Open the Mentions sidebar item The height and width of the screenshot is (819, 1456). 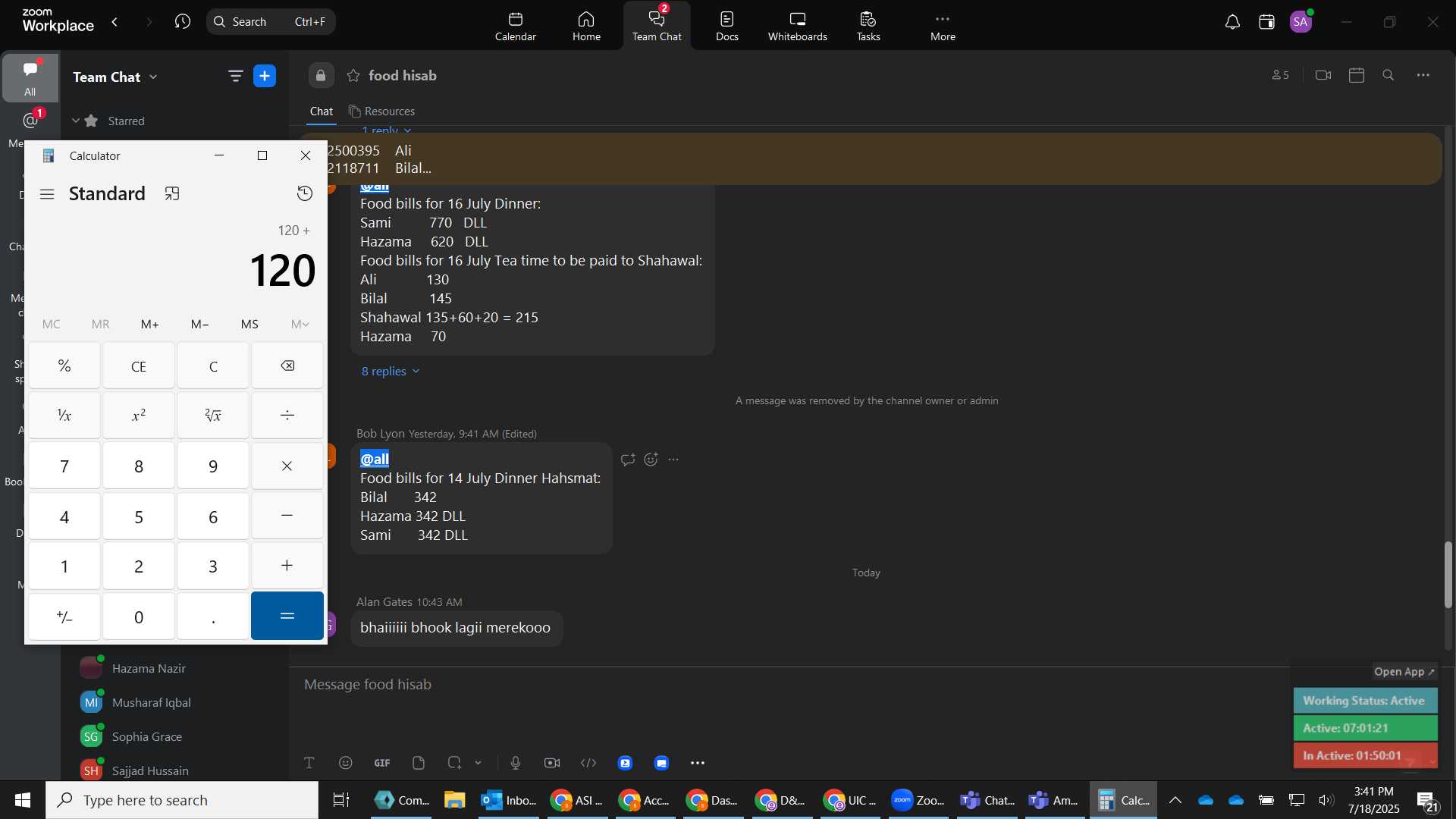click(x=30, y=121)
